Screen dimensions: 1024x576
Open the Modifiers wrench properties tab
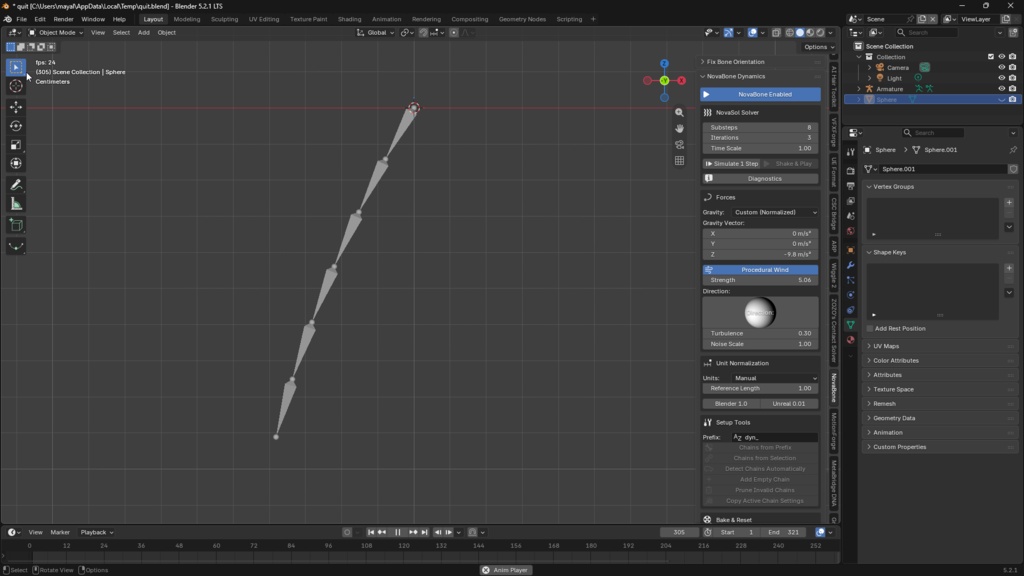(850, 264)
